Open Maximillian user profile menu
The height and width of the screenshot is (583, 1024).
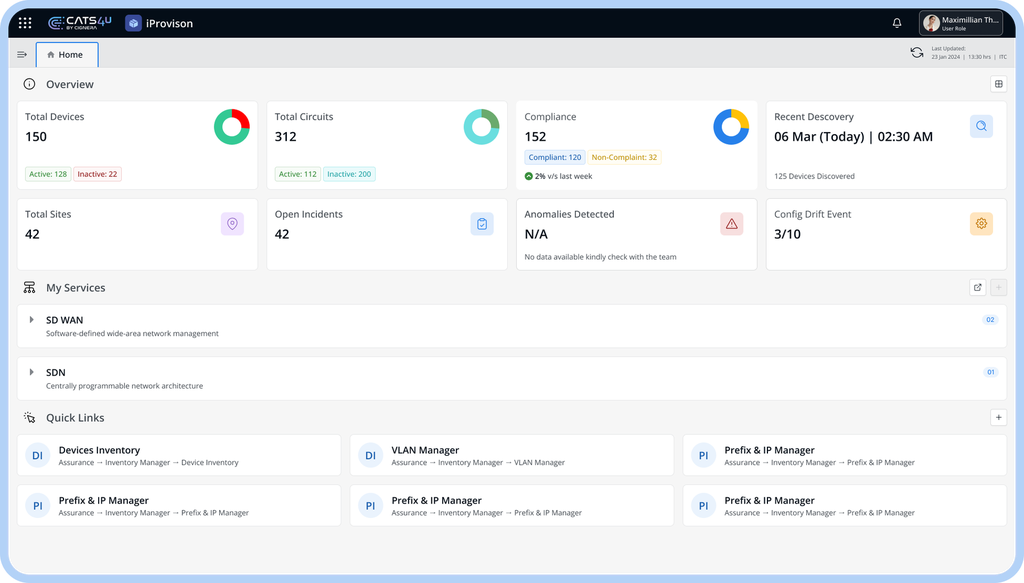point(961,24)
